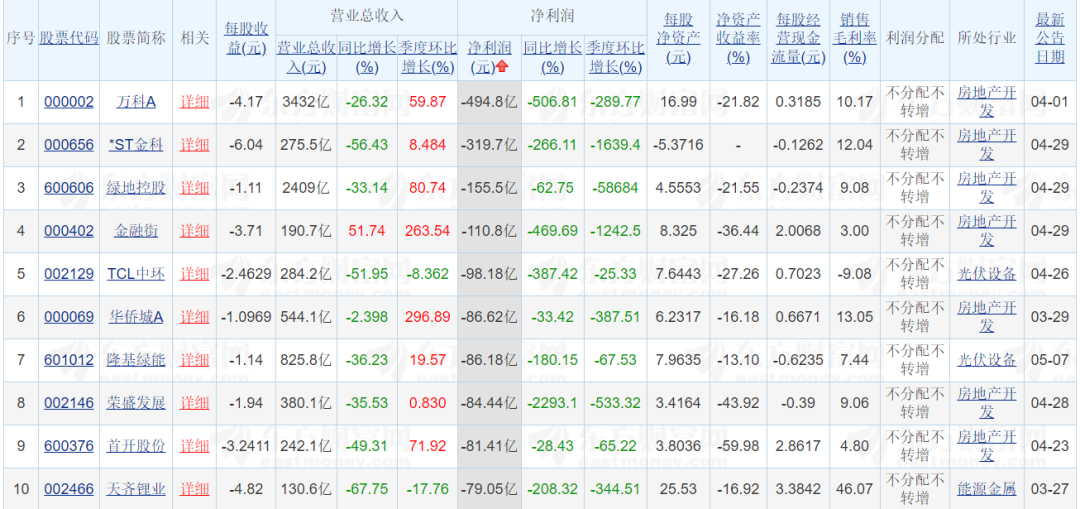Sort by 营业总收入(元) column header
The image size is (1080, 509).
coord(305,57)
